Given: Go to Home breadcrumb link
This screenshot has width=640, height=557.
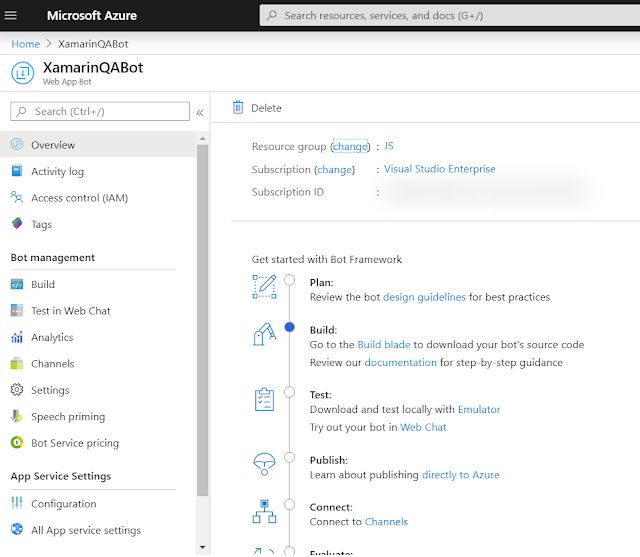Looking at the screenshot, I should point(26,44).
